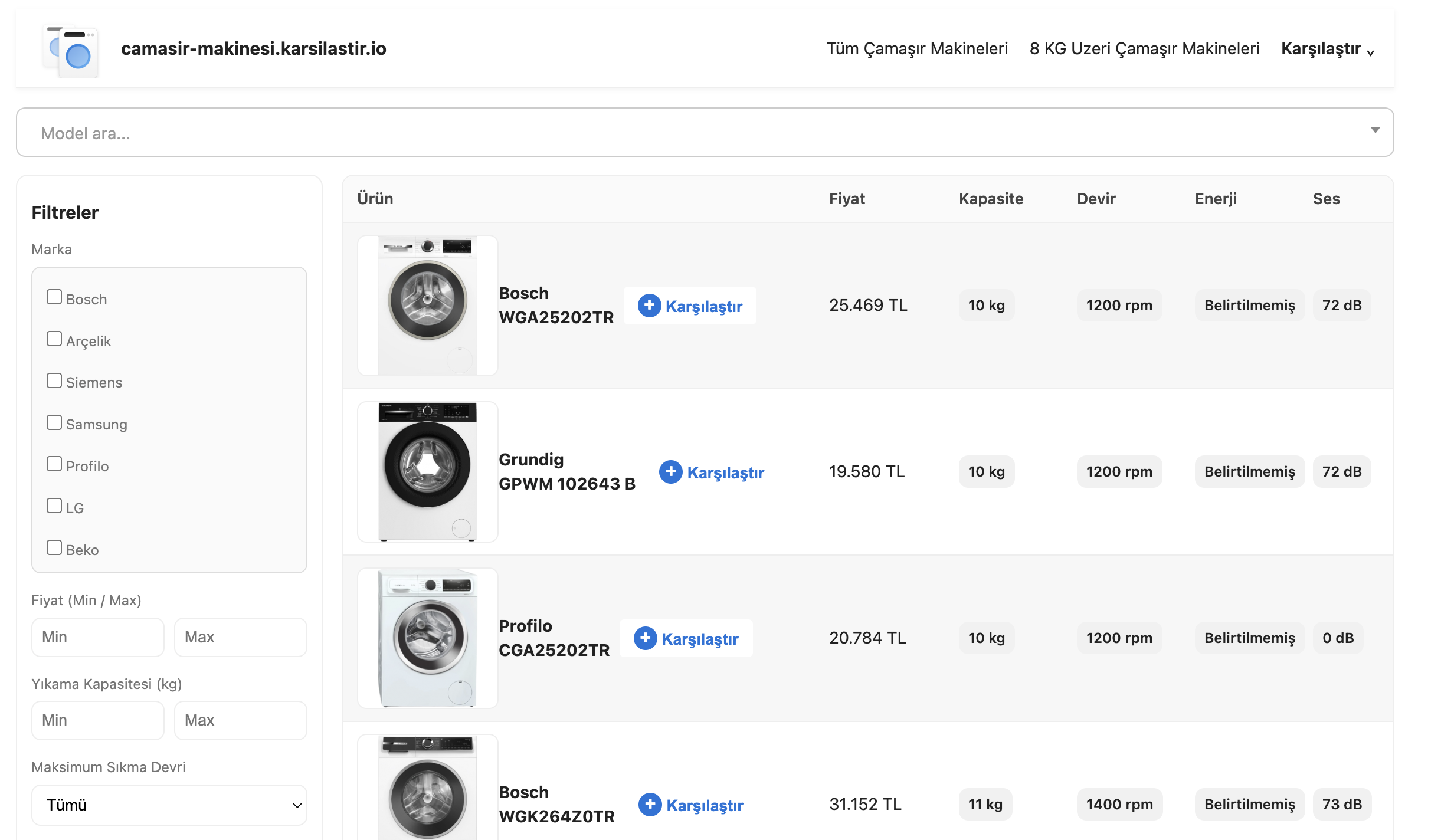
Task: Expand model search dropdown arrow
Action: [x=1375, y=130]
